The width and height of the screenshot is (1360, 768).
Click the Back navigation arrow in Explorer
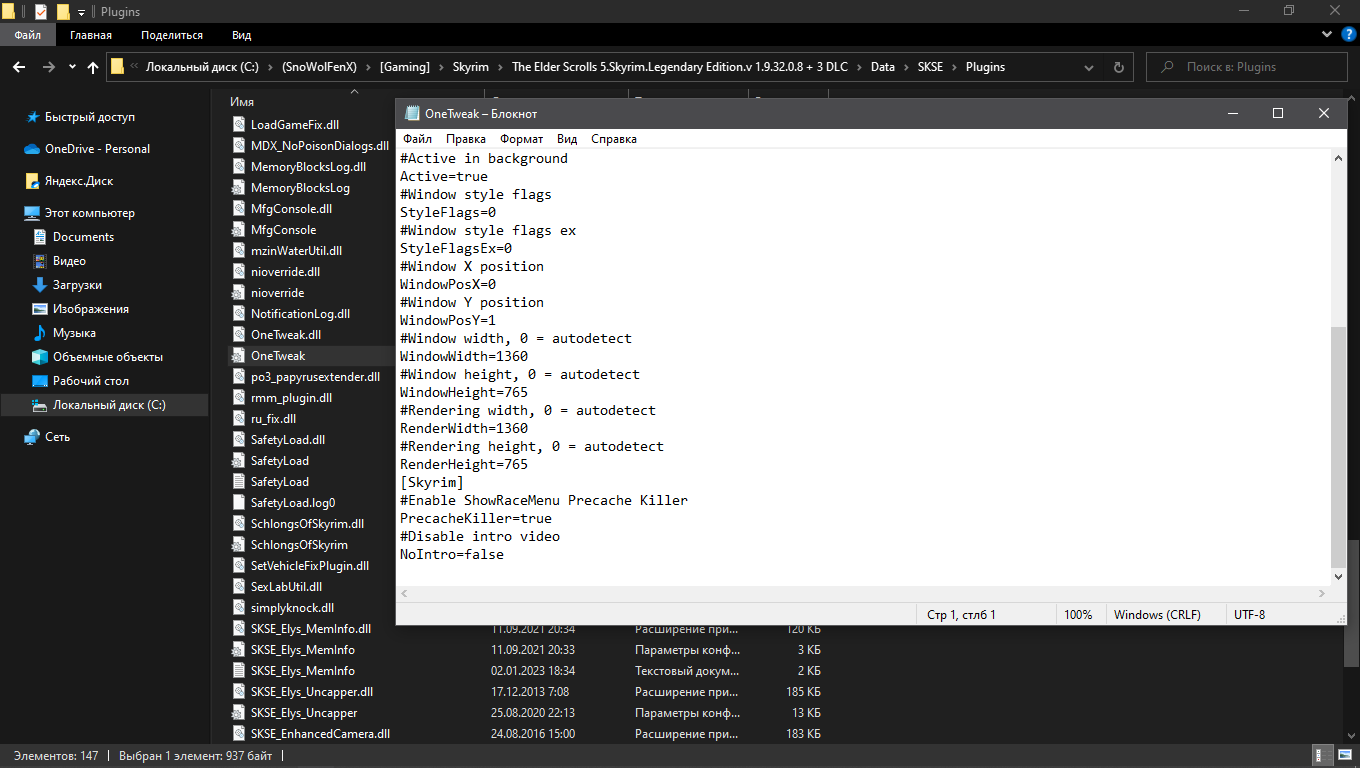[17, 67]
